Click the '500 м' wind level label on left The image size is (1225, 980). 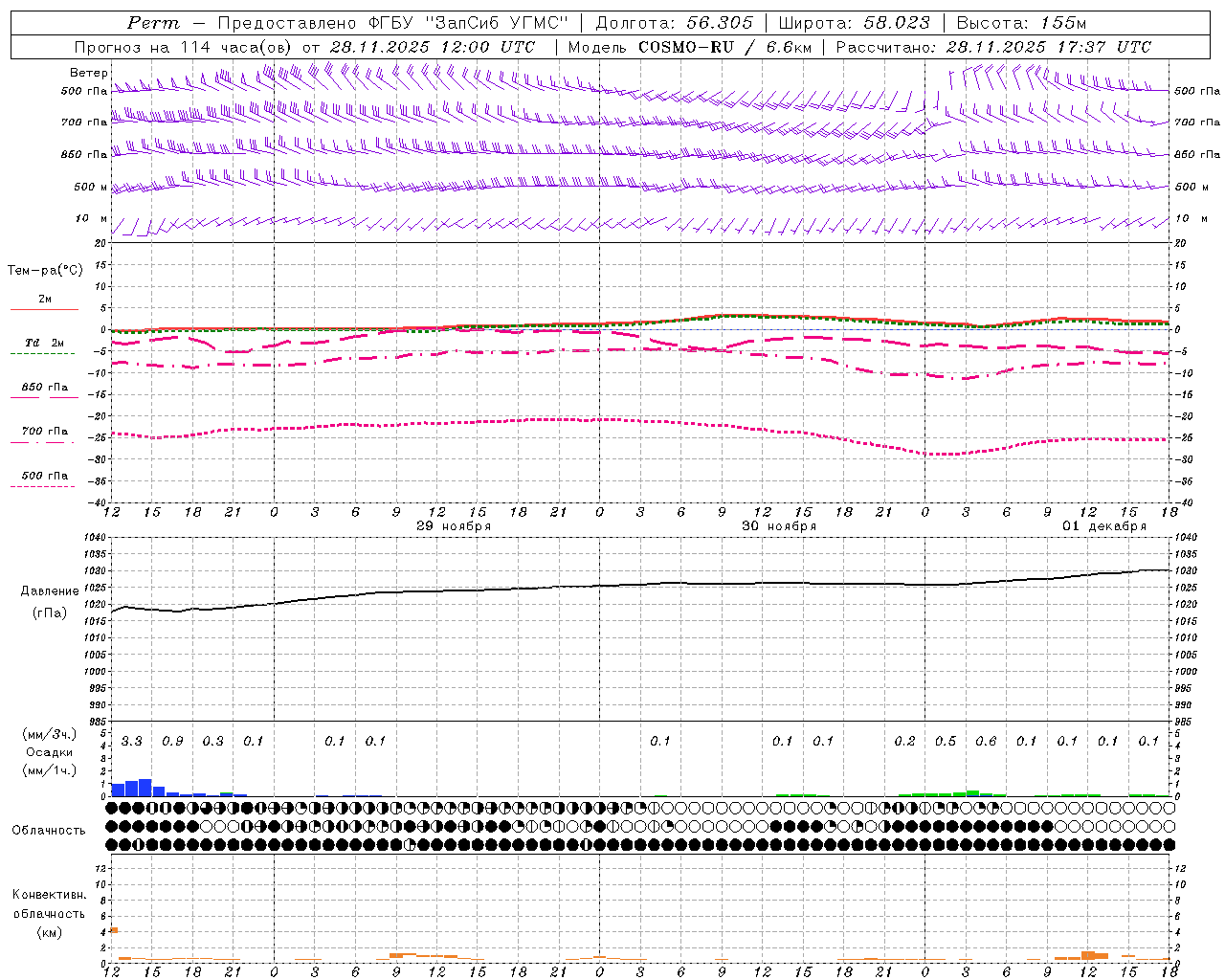tap(92, 188)
